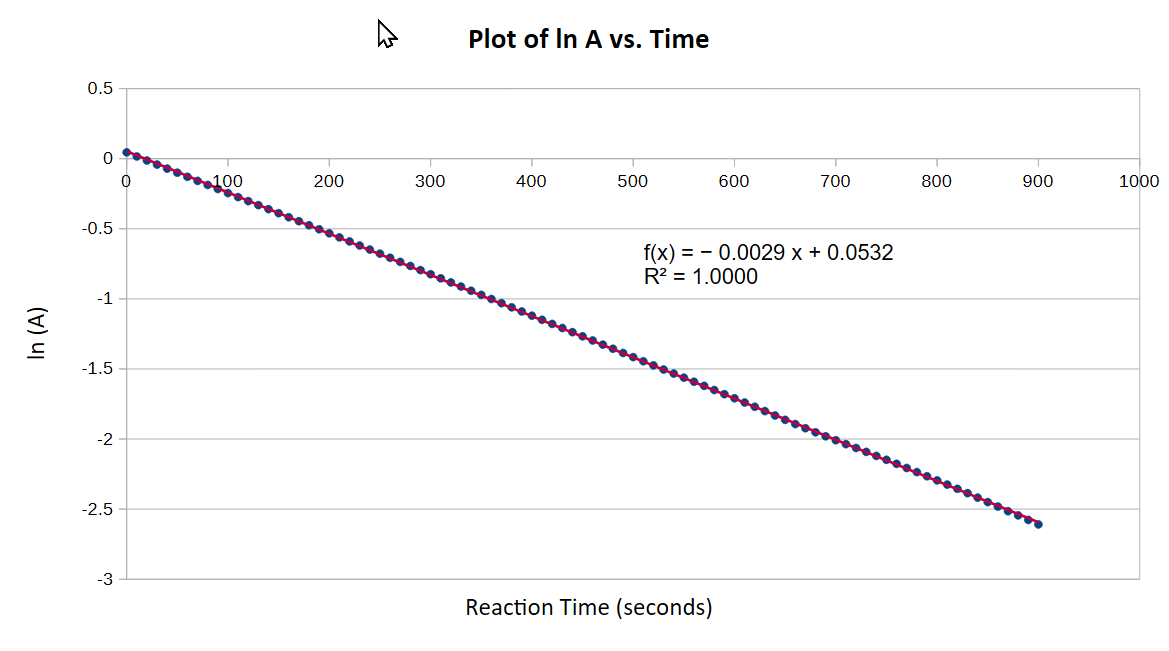Click y-axis label -2.5

(x=99, y=509)
